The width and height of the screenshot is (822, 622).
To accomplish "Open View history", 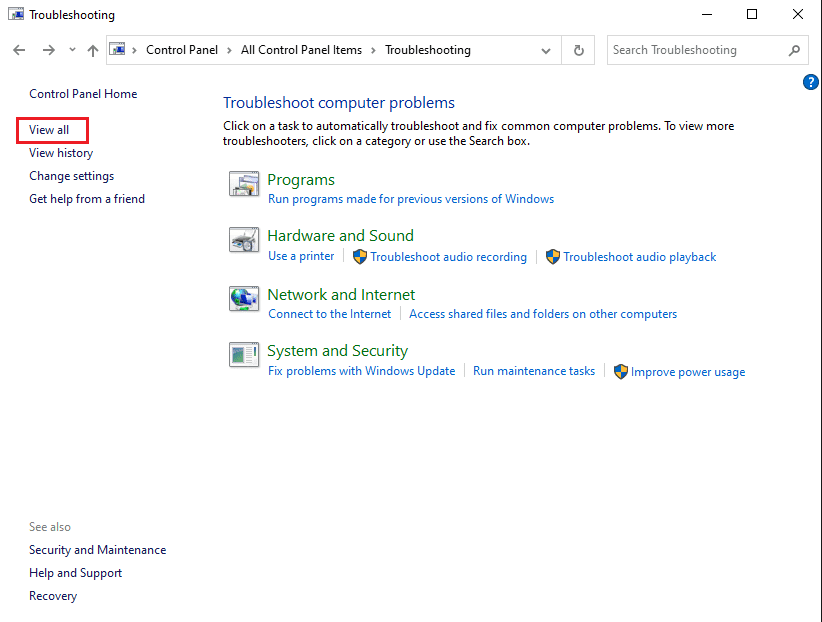I will pos(61,153).
